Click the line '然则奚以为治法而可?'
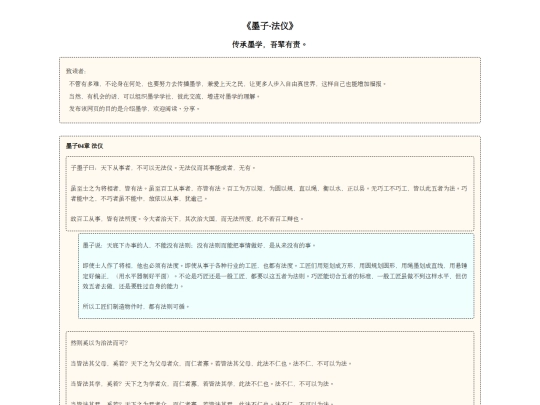 [x=100, y=343]
